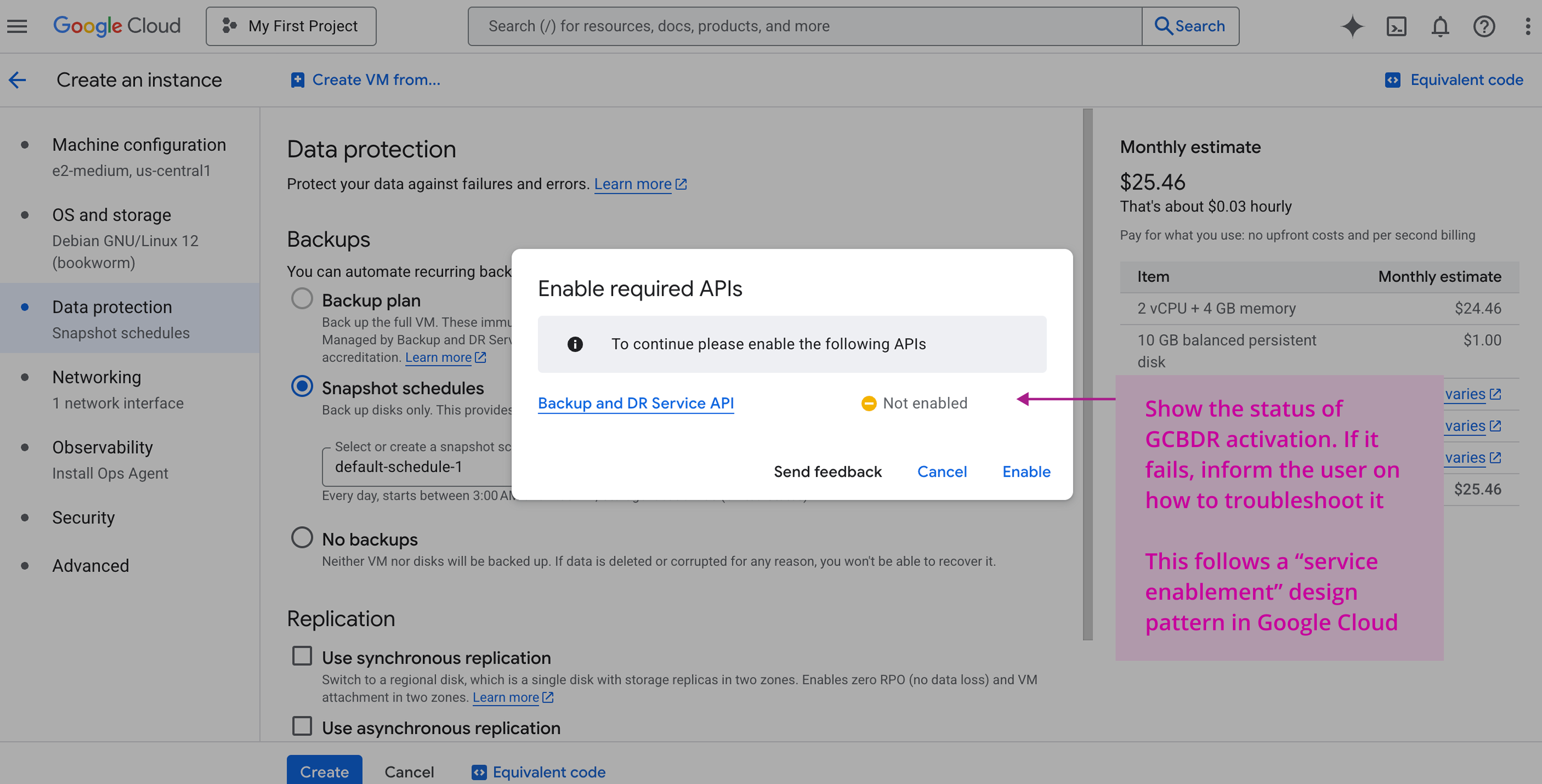Open the notifications bell
1542x784 pixels.
1441,26
